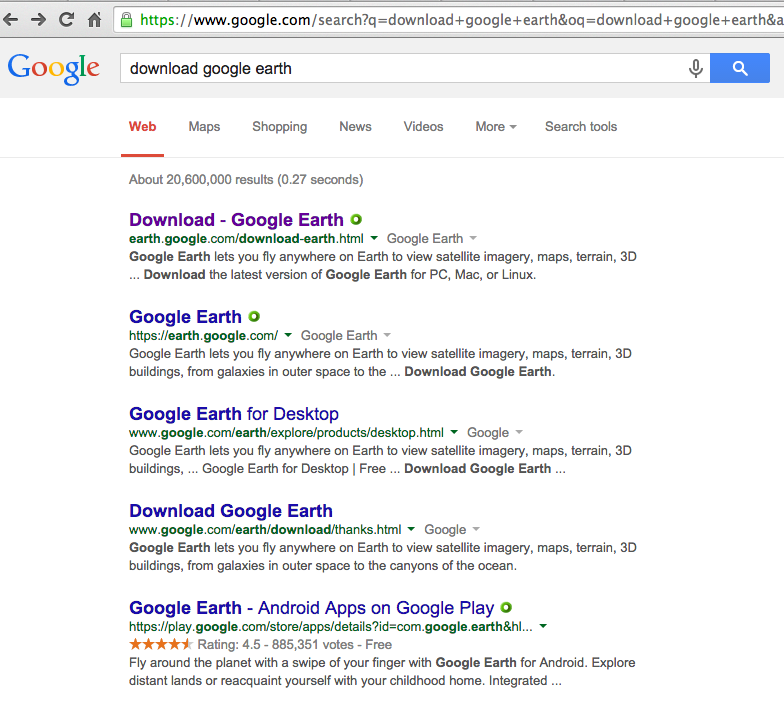The width and height of the screenshot is (784, 702).
Task: Expand green arrow next to play.google.com URL
Action: (544, 626)
